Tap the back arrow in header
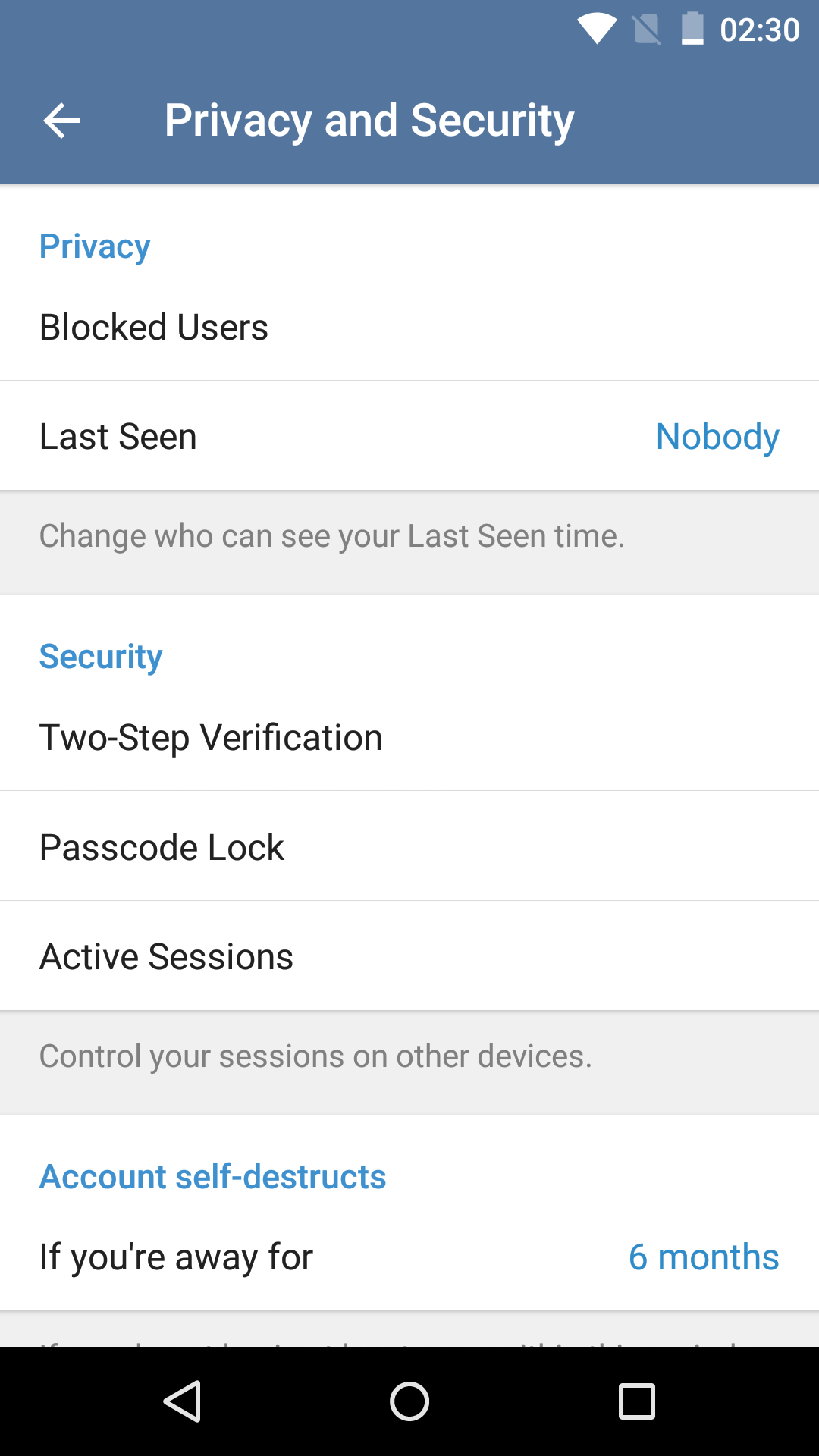 (62, 121)
